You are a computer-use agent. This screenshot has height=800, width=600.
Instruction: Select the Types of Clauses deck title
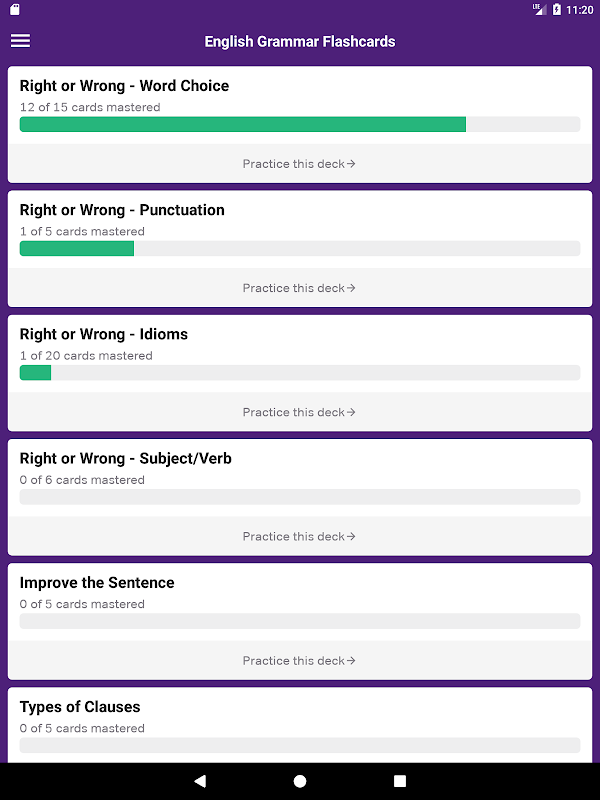point(80,707)
